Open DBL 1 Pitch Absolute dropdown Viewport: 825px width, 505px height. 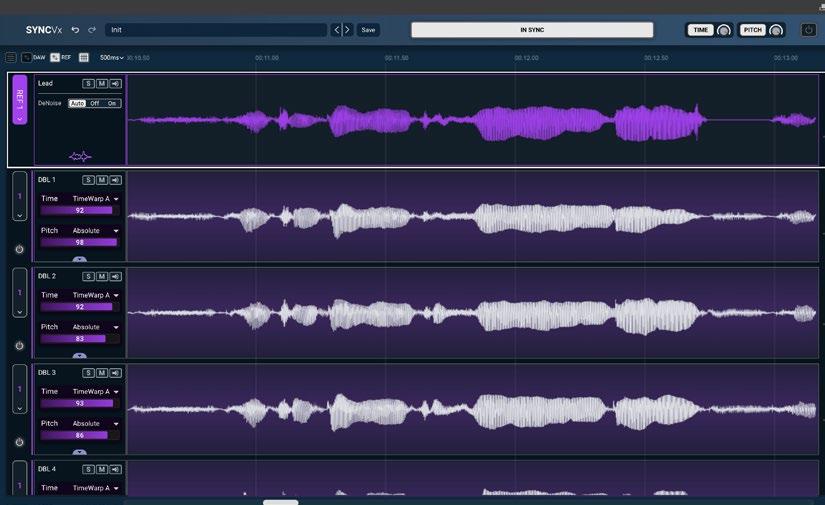click(x=95, y=230)
